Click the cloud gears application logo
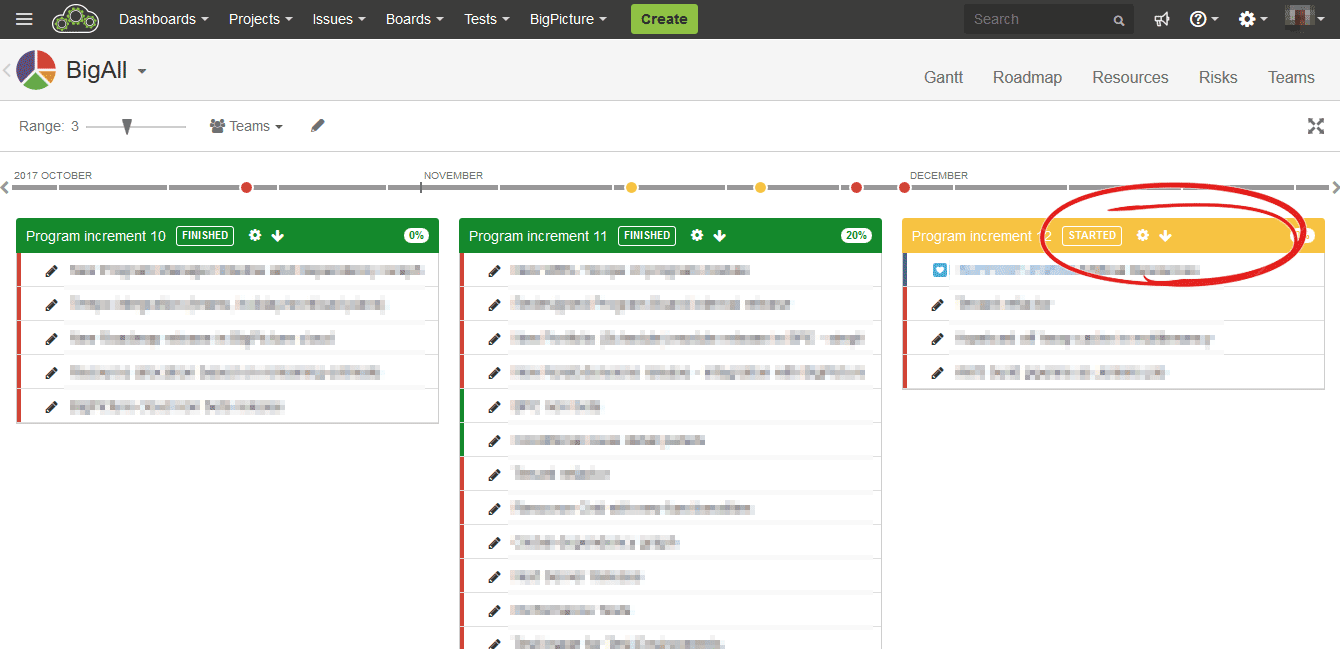1340x649 pixels. click(75, 19)
